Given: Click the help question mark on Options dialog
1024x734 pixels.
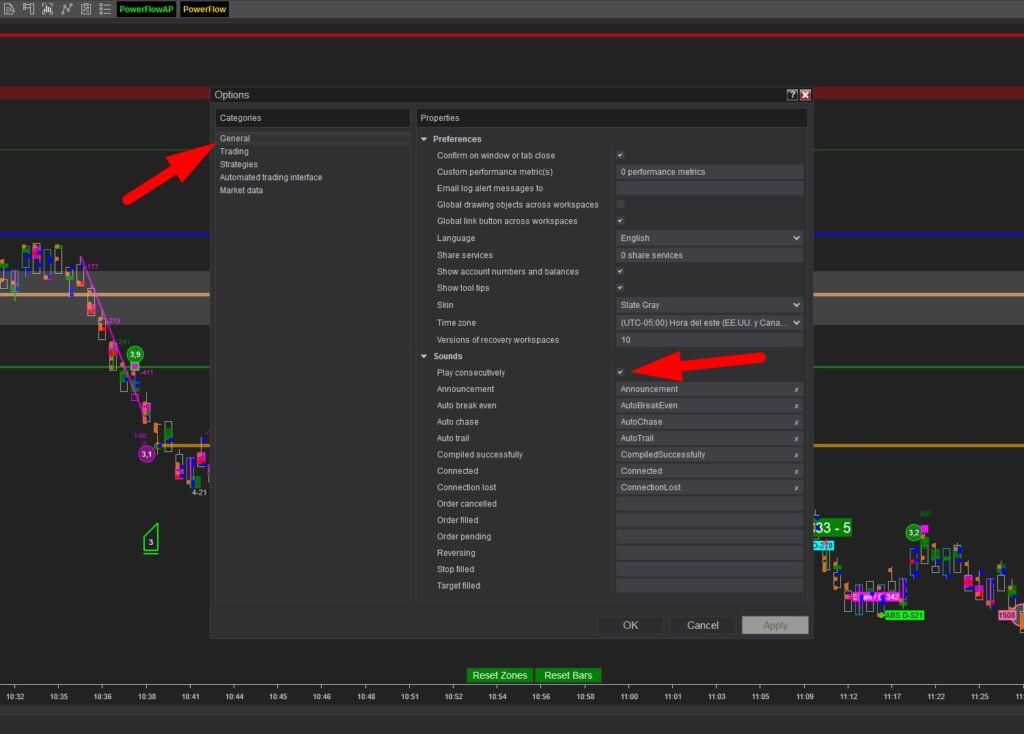Looking at the screenshot, I should coord(791,94).
